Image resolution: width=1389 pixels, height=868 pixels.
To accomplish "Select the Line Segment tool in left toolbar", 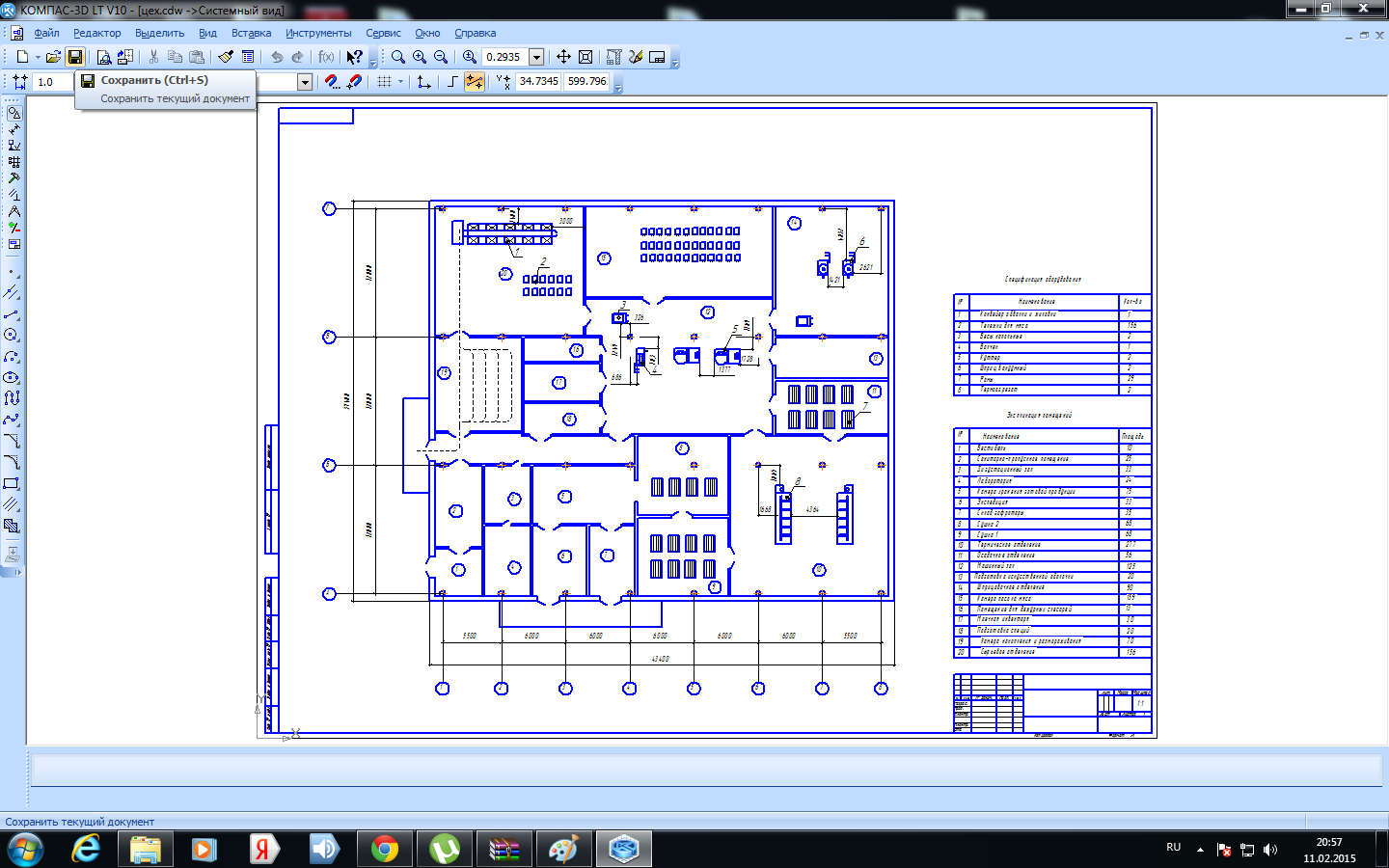I will [x=12, y=313].
